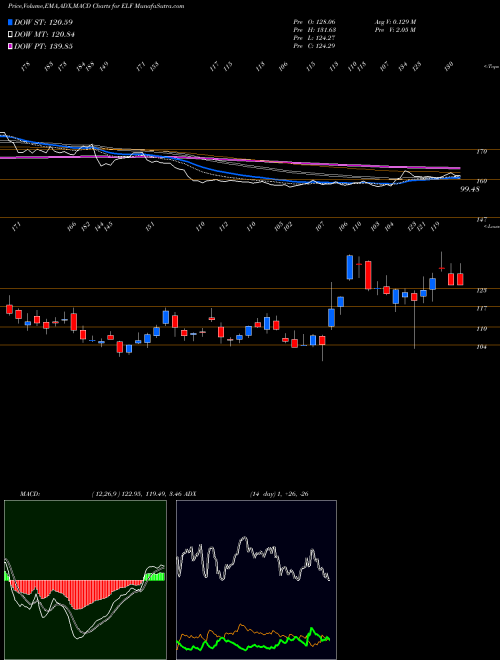Click the 147 axis label of the EMA chart
The image size is (500, 660).
(482, 219)
